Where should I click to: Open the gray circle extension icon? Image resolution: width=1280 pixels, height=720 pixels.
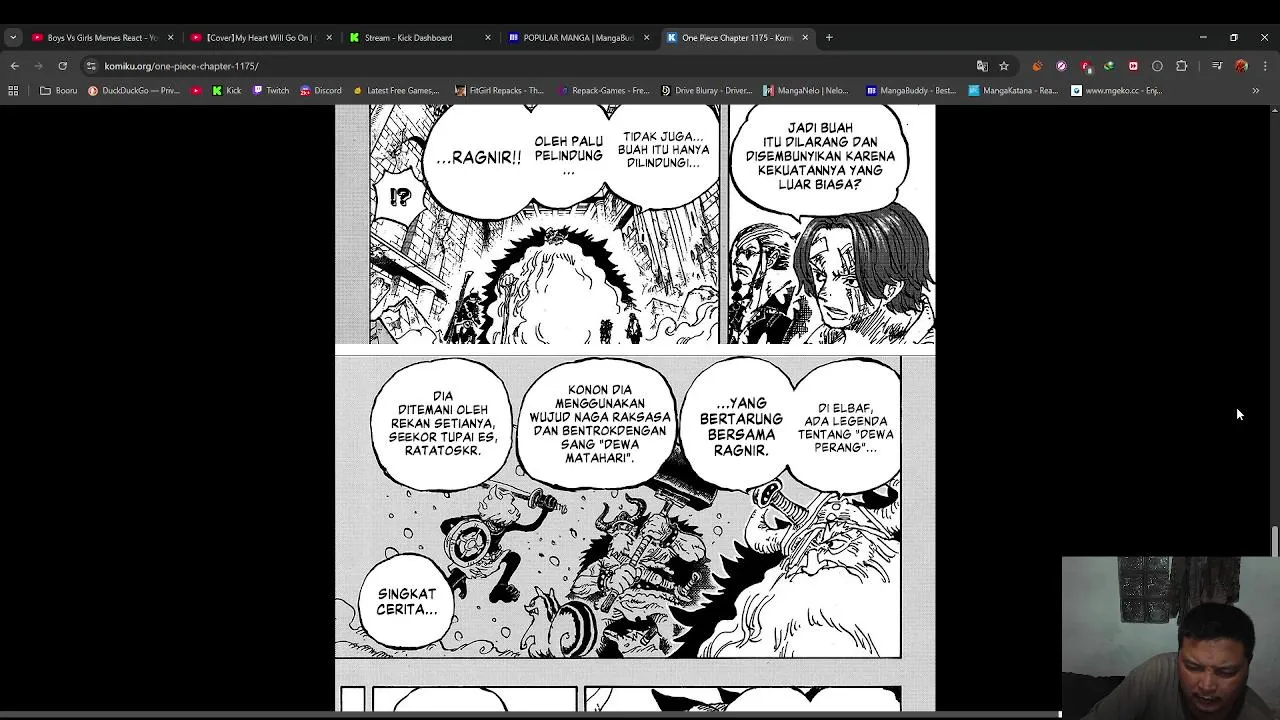point(1157,66)
